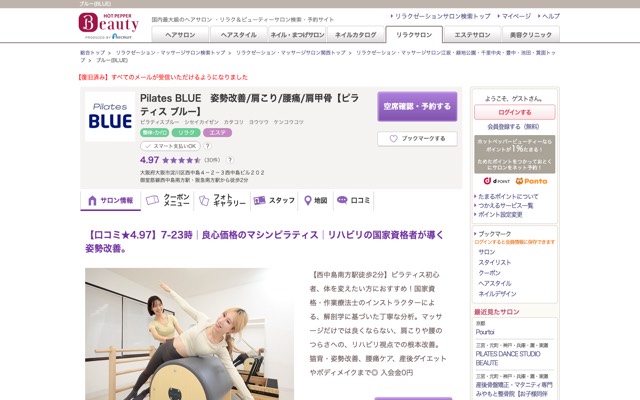Open the Pilates BLUE salon logo image
640x400 pixels.
pyautogui.click(x=110, y=117)
